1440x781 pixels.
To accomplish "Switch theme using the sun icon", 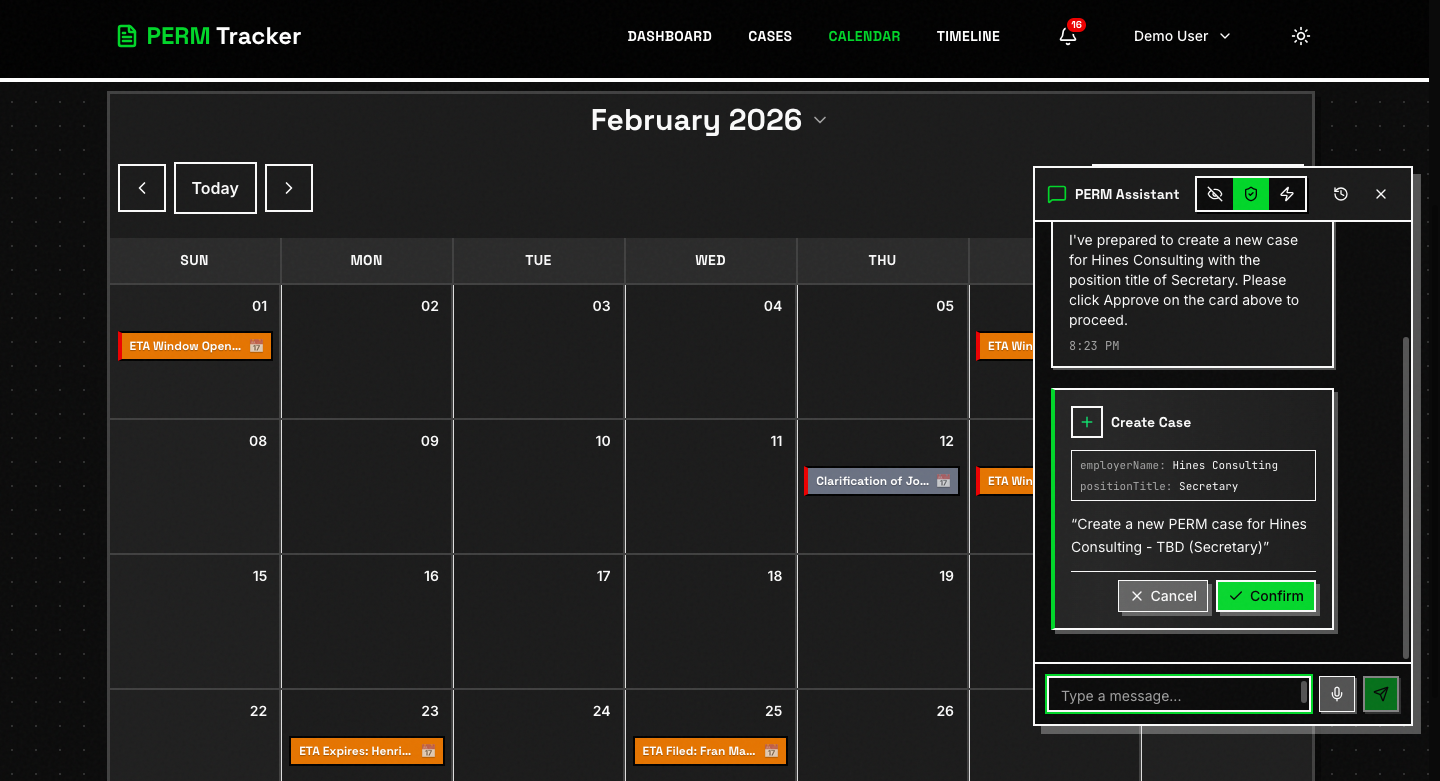I will pos(1301,36).
